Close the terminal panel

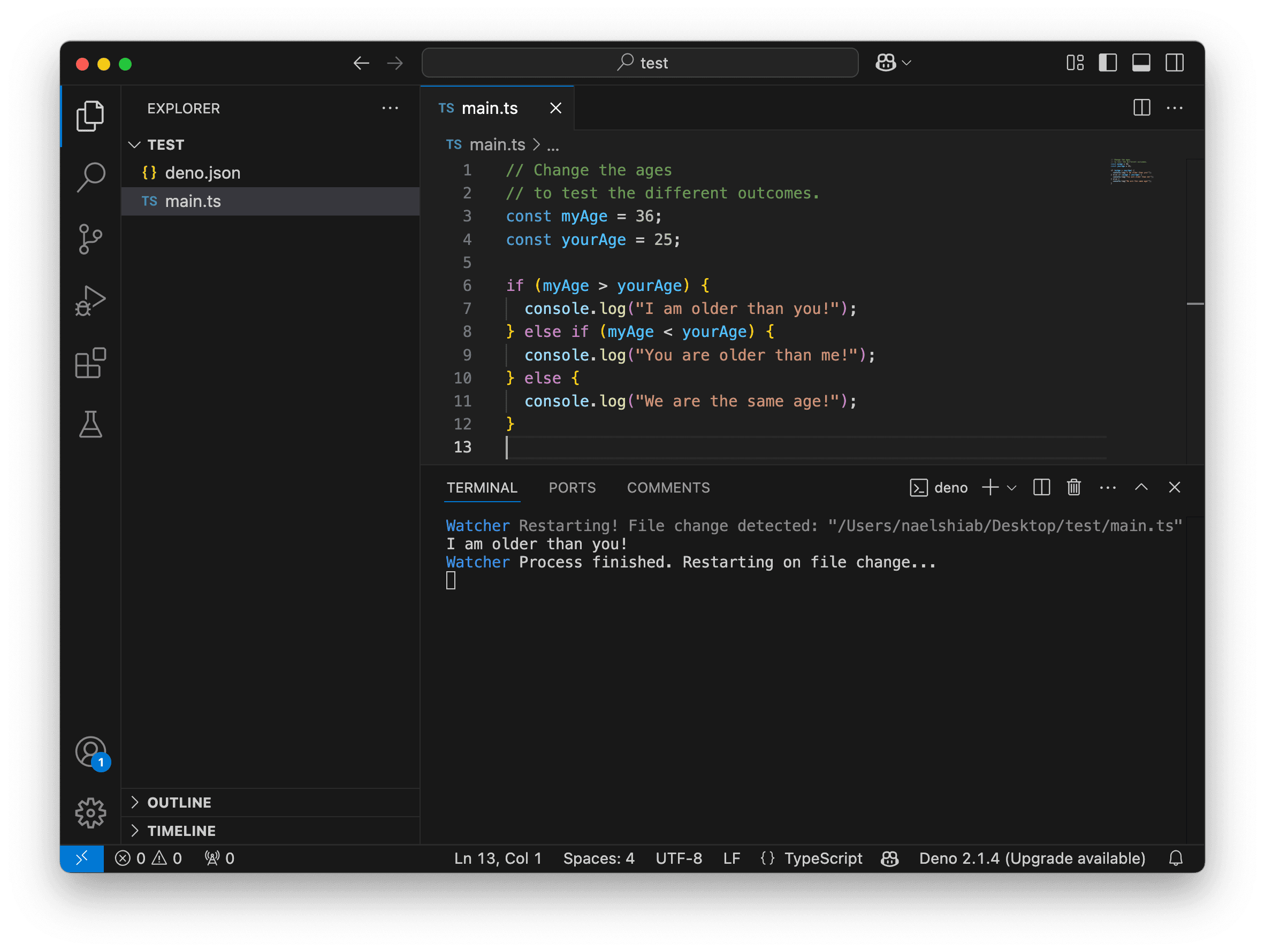point(1175,487)
